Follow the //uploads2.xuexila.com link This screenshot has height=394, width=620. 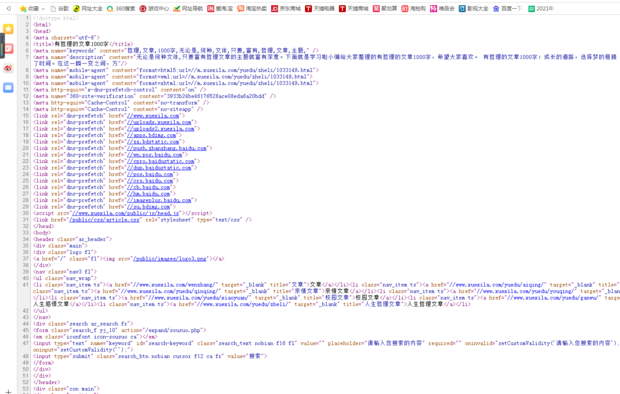[161, 129]
